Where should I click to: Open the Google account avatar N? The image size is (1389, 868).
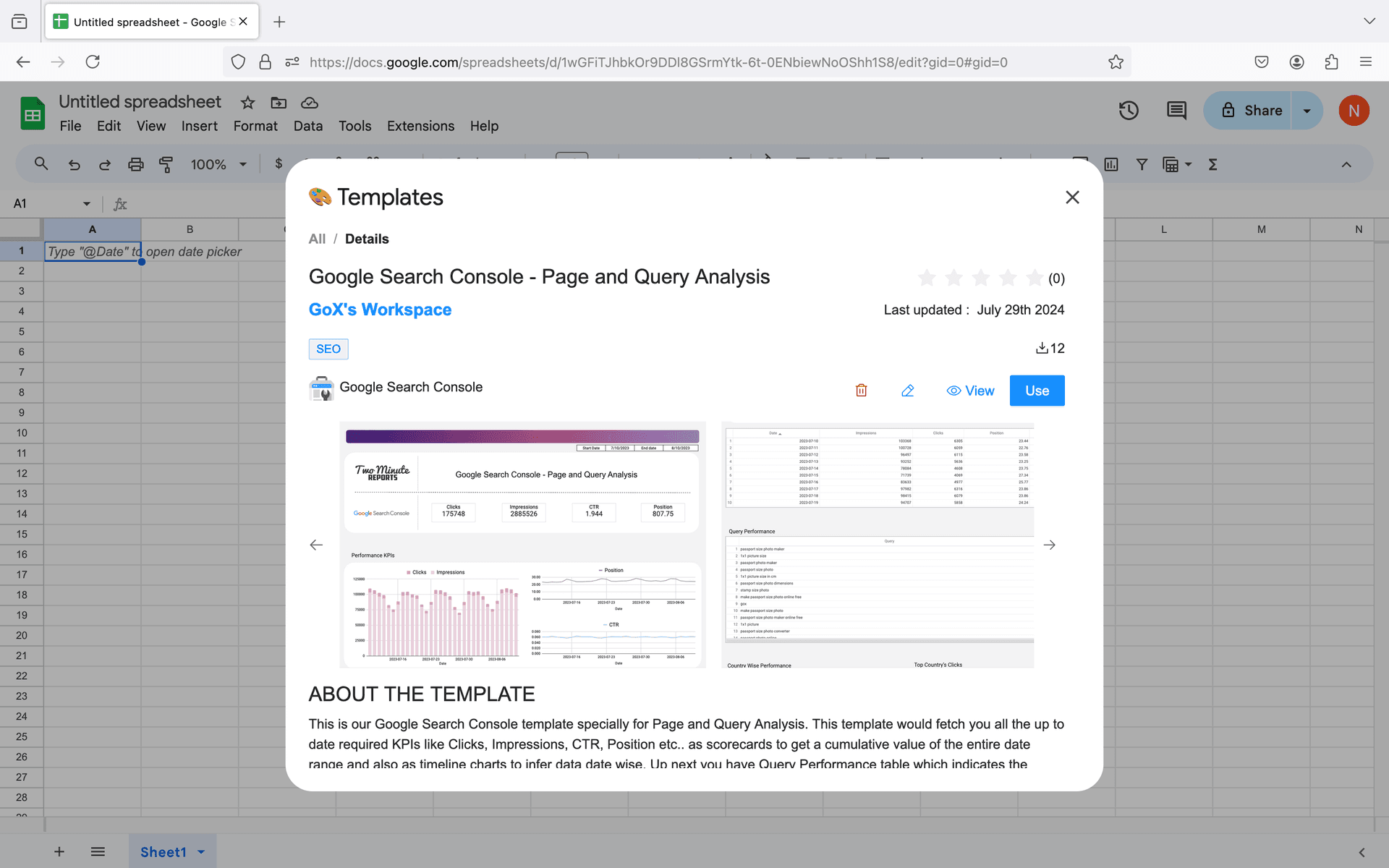point(1354,111)
